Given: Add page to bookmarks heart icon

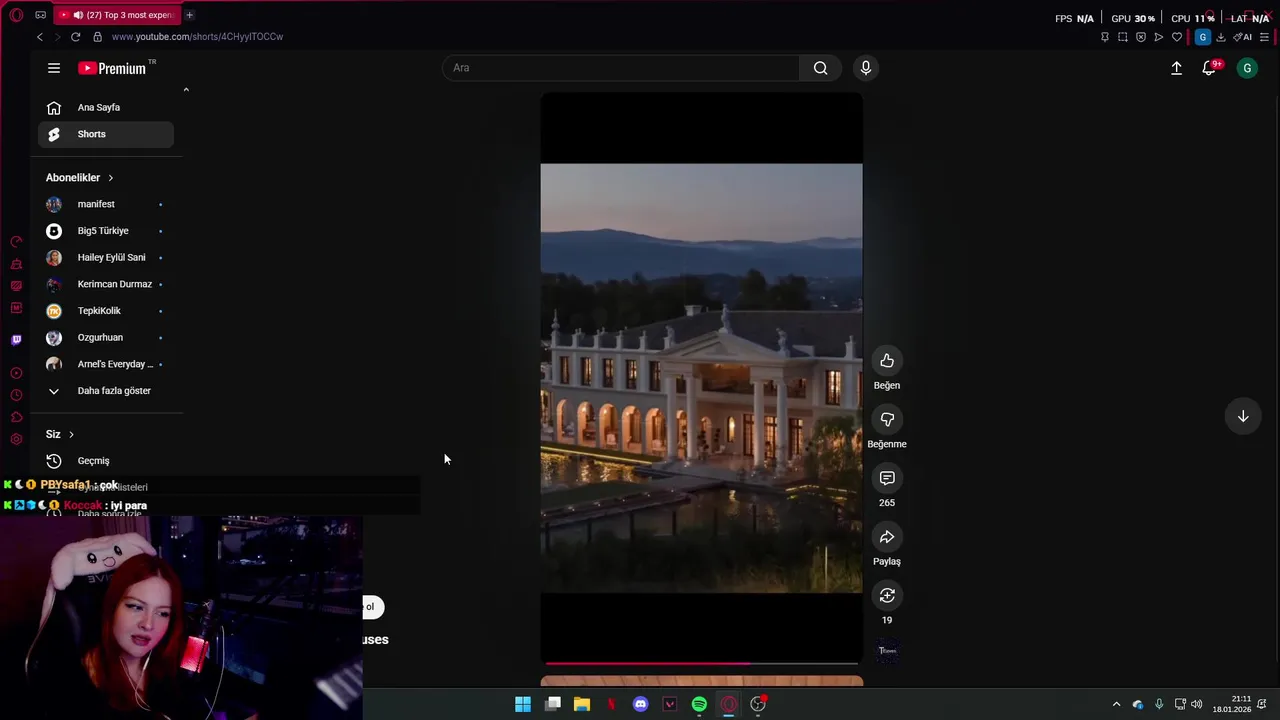Looking at the screenshot, I should (x=1177, y=37).
